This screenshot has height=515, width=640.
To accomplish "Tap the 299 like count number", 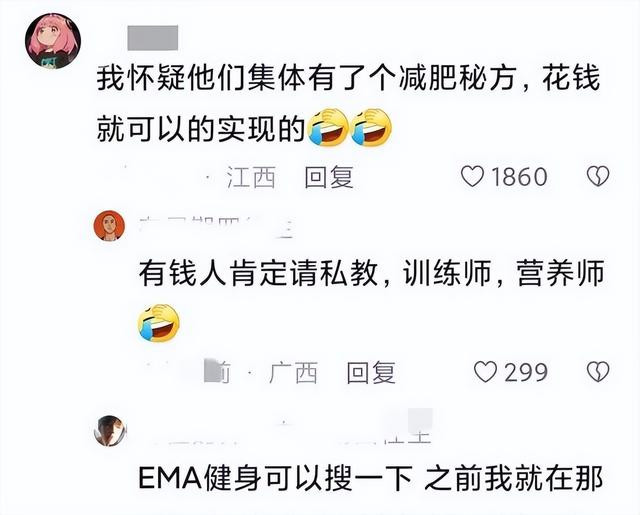I will 526,372.
